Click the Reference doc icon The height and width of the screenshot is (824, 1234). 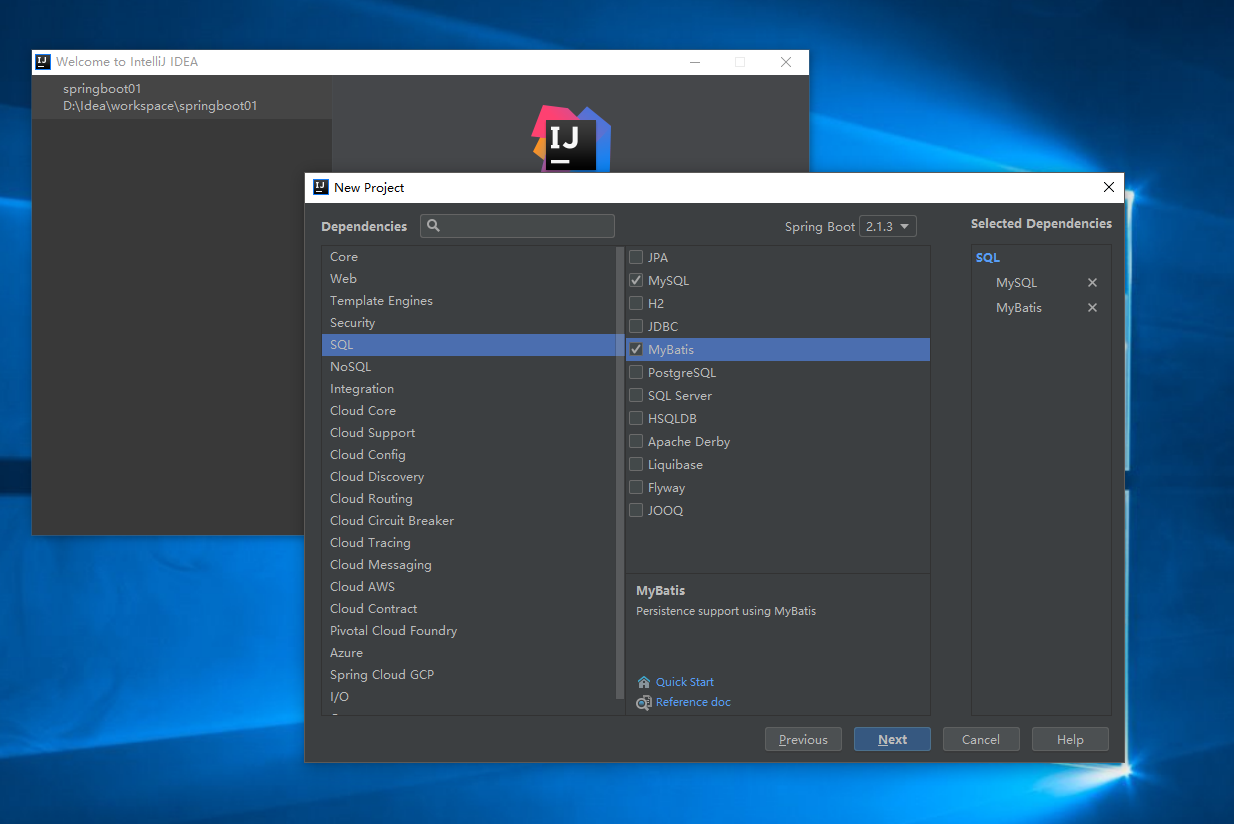pos(644,702)
